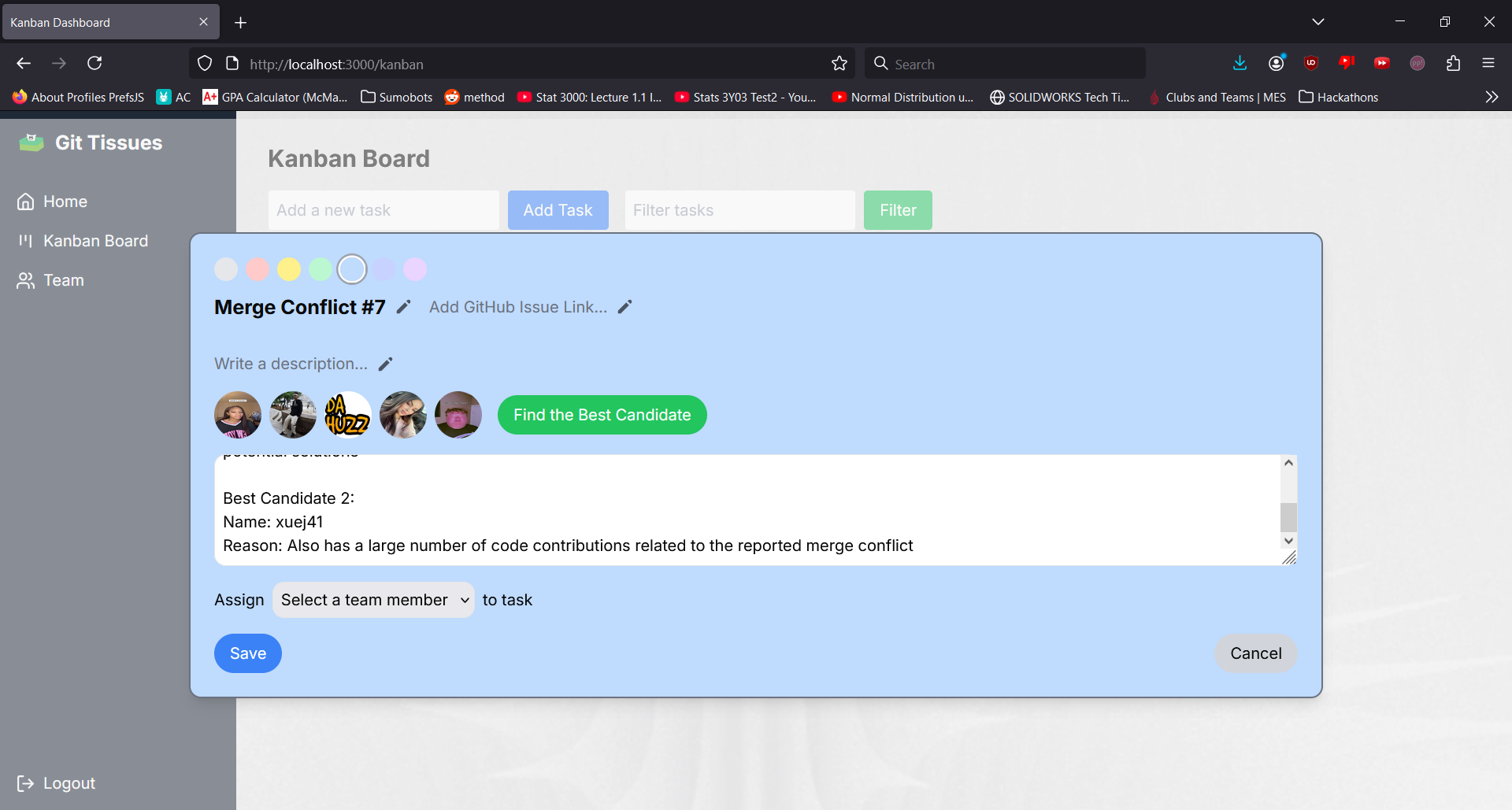
Task: Choose the lavender color swatch
Action: [384, 269]
